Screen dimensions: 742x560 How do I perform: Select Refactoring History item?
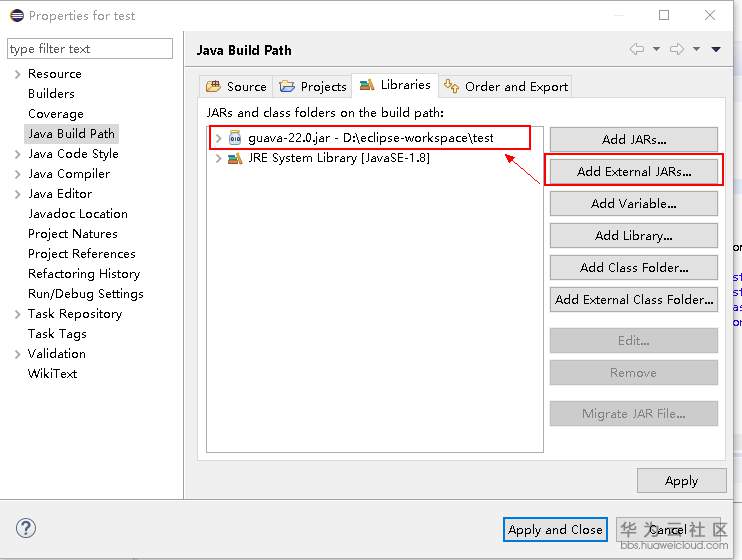[x=84, y=274]
